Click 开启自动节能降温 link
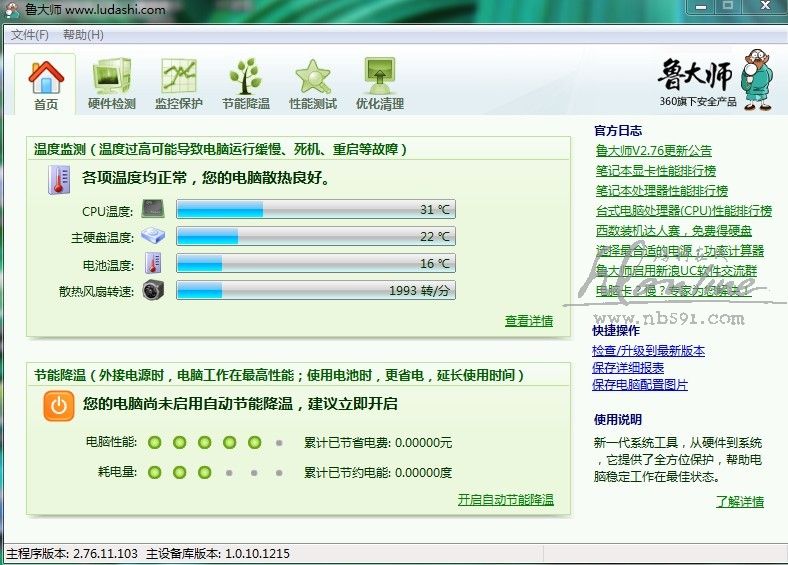 click(505, 500)
